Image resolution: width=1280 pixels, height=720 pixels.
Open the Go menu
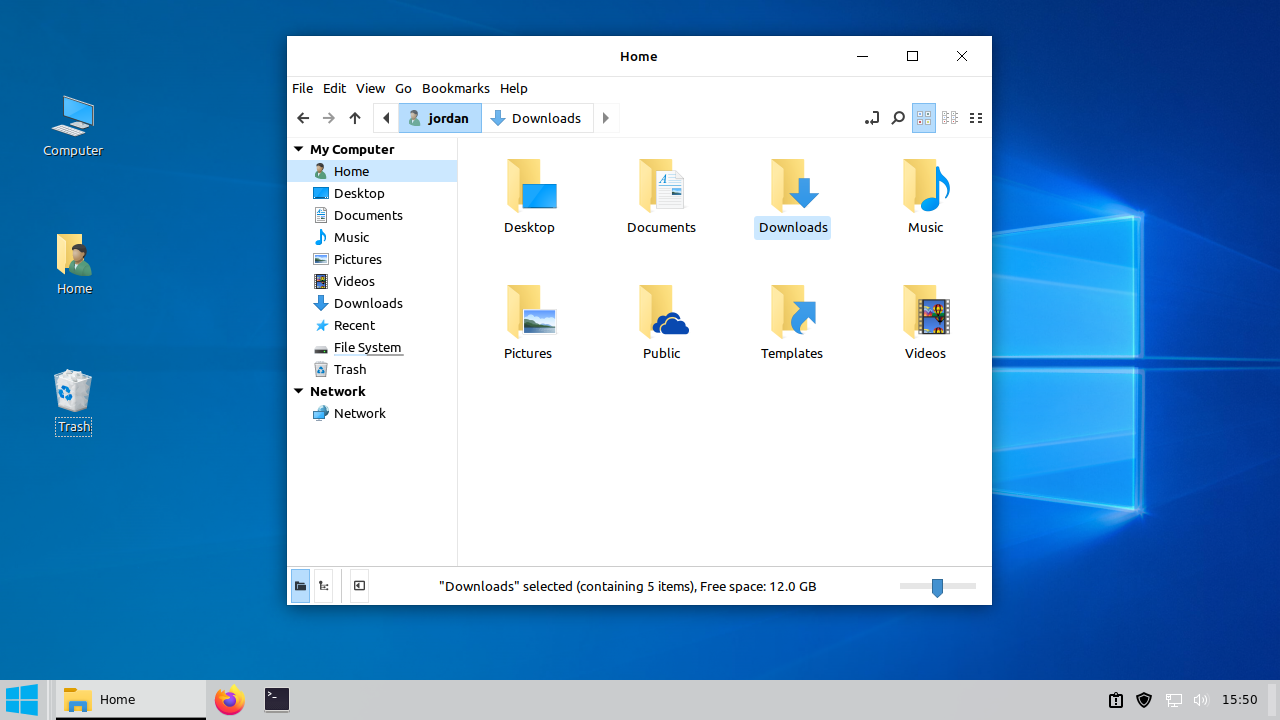[x=403, y=88]
